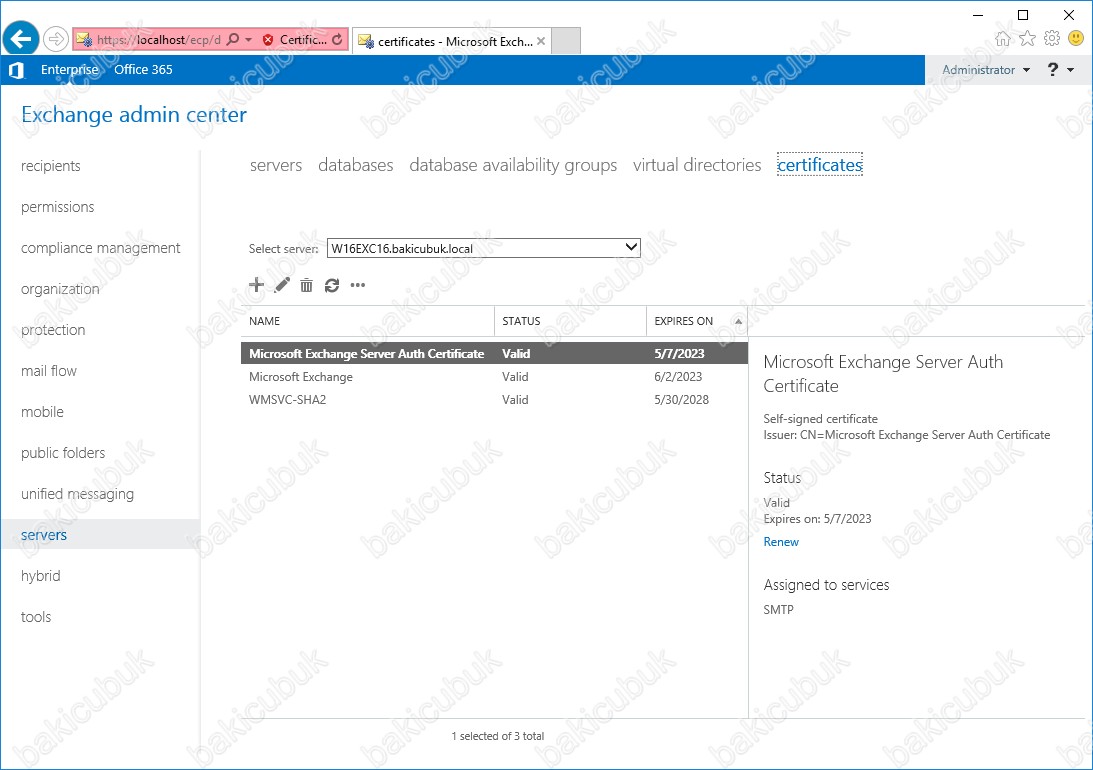Viewport: 1093px width, 770px height.
Task: Go to protection in the sidebar
Action: [53, 330]
